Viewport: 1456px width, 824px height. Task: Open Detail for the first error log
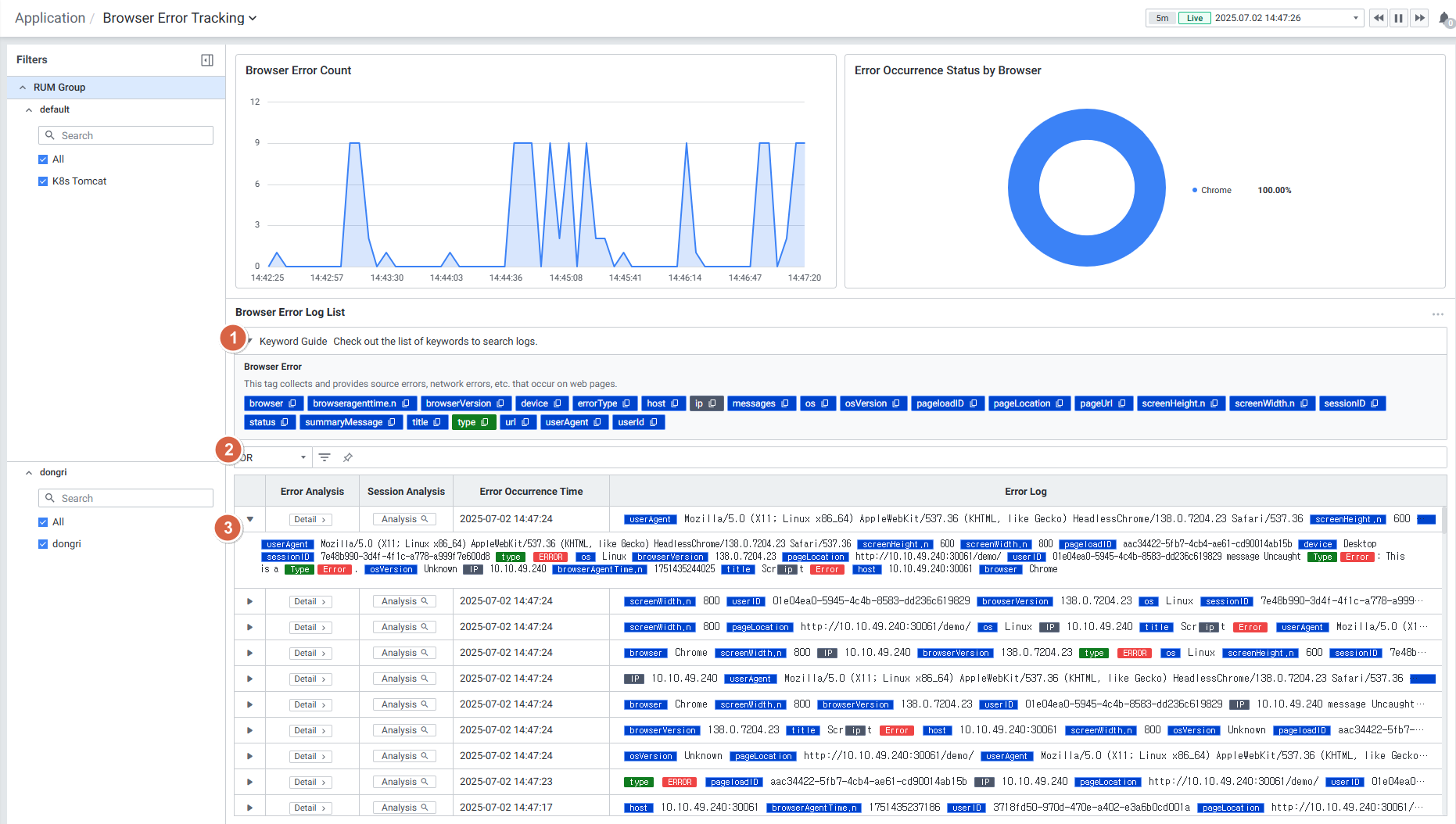click(x=310, y=519)
